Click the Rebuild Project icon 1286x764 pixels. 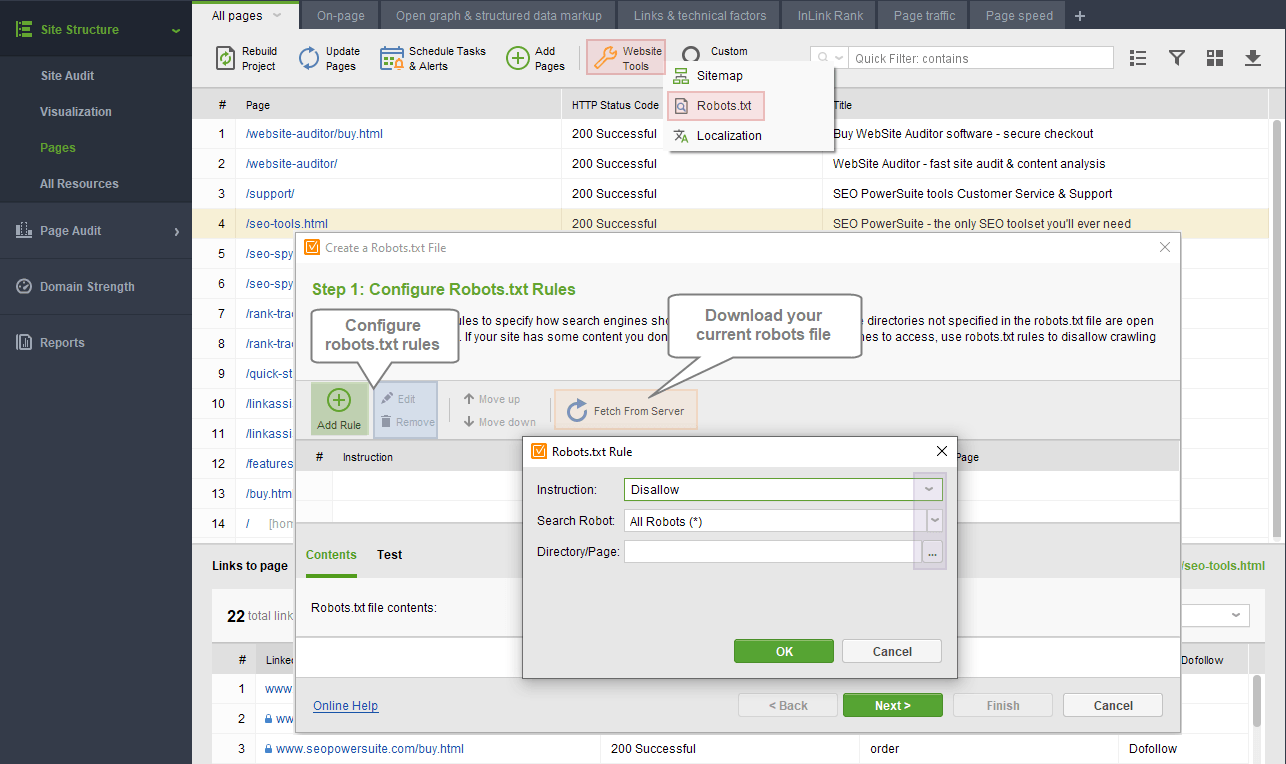point(226,58)
